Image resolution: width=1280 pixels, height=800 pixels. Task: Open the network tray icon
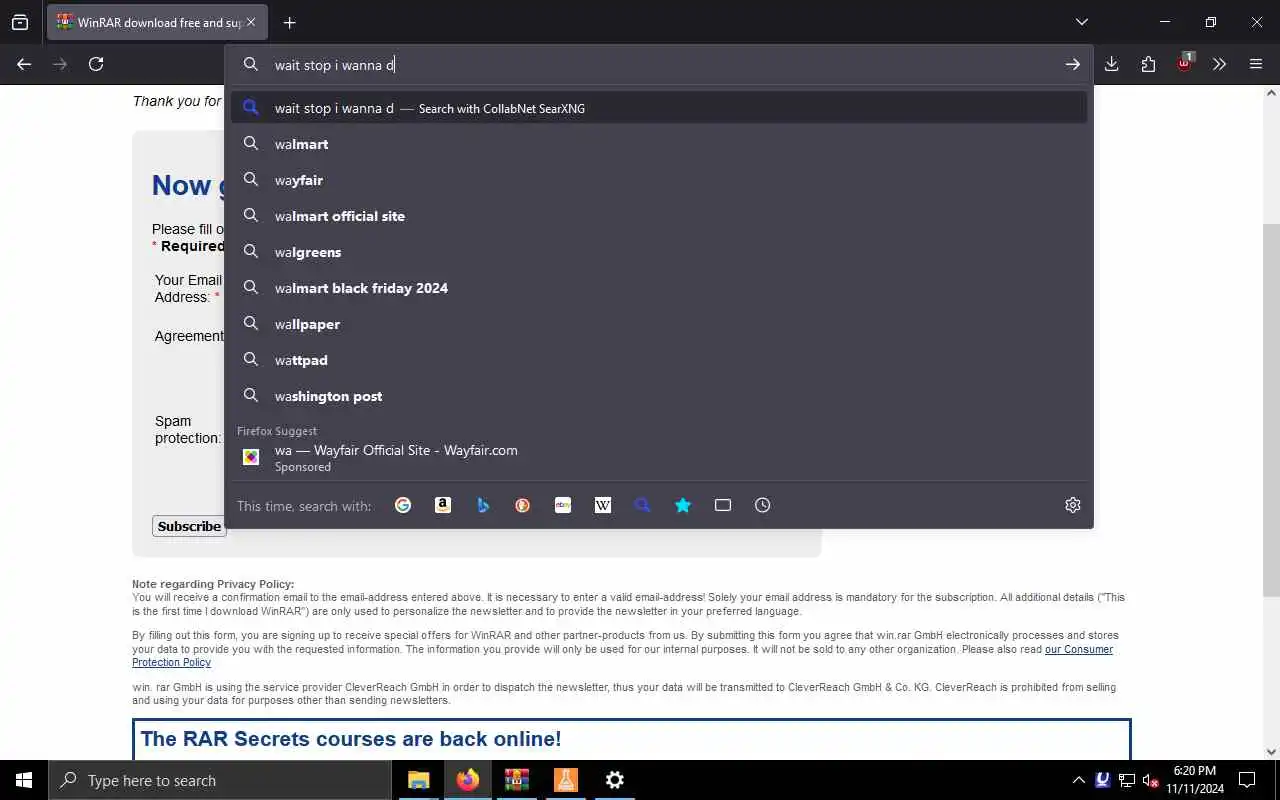tap(1127, 780)
